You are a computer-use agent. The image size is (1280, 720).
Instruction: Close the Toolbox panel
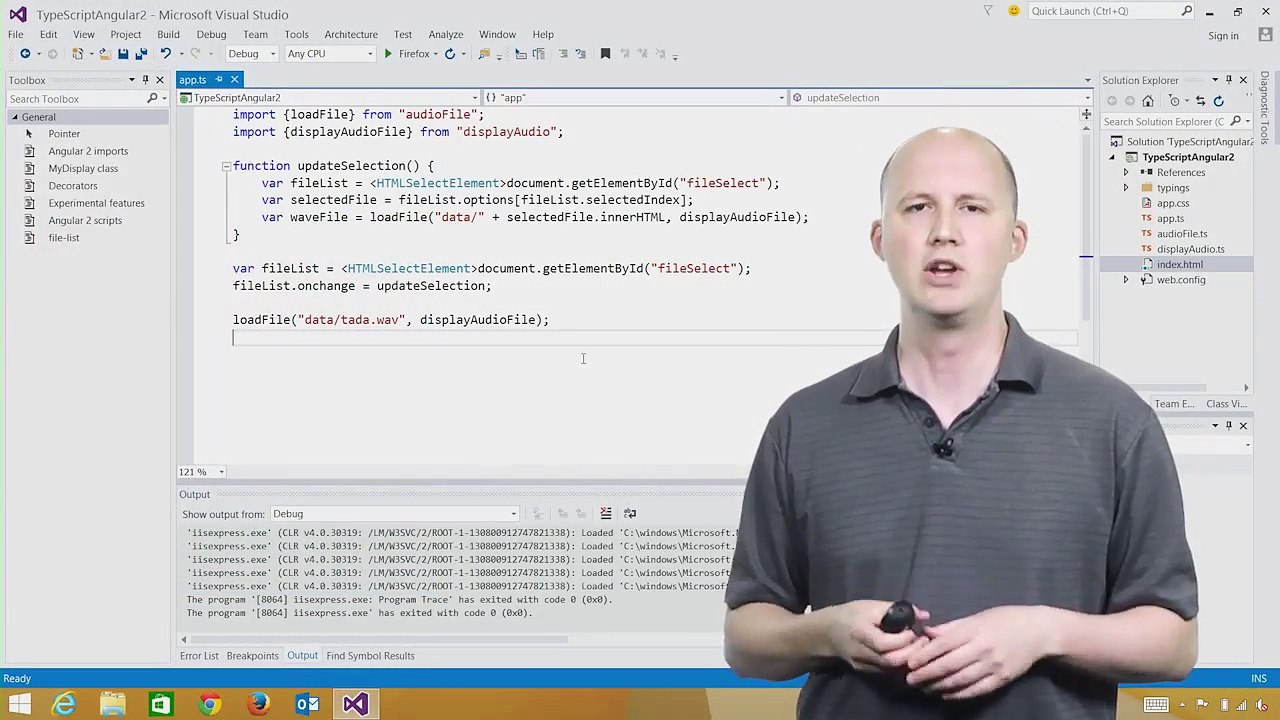(x=160, y=80)
